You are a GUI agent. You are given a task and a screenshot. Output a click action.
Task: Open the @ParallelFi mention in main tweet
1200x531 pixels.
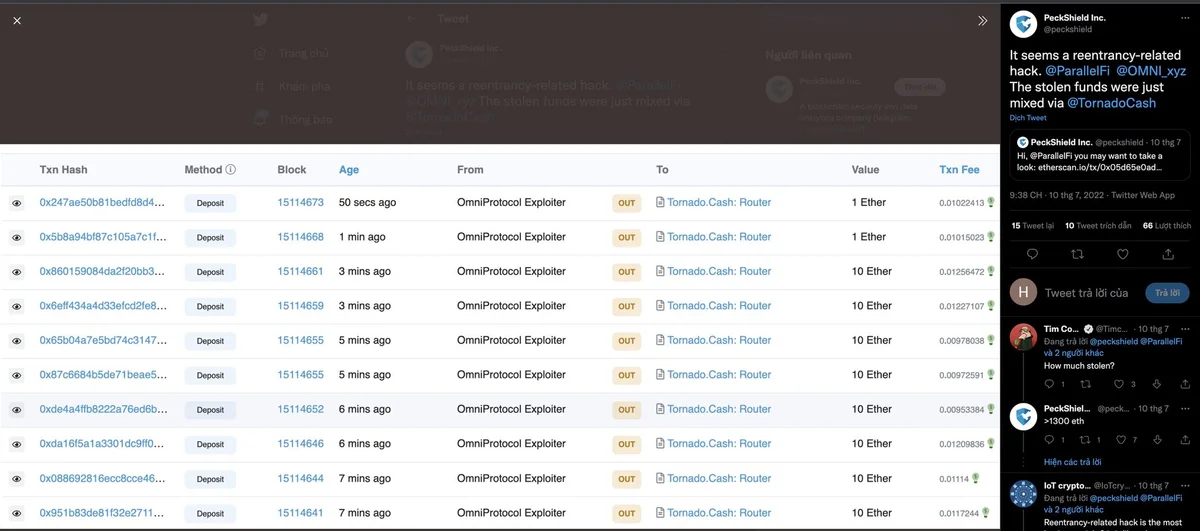pos(1077,71)
